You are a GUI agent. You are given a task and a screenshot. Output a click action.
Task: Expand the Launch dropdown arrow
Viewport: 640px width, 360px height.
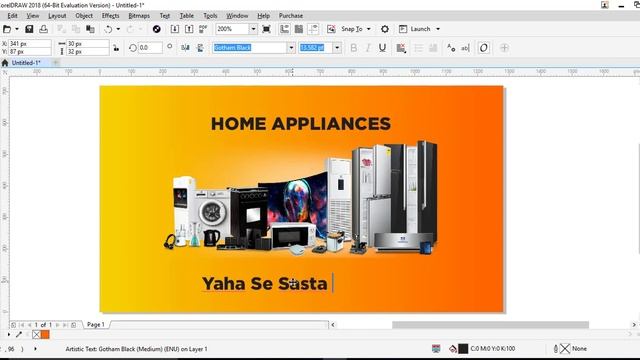438,29
